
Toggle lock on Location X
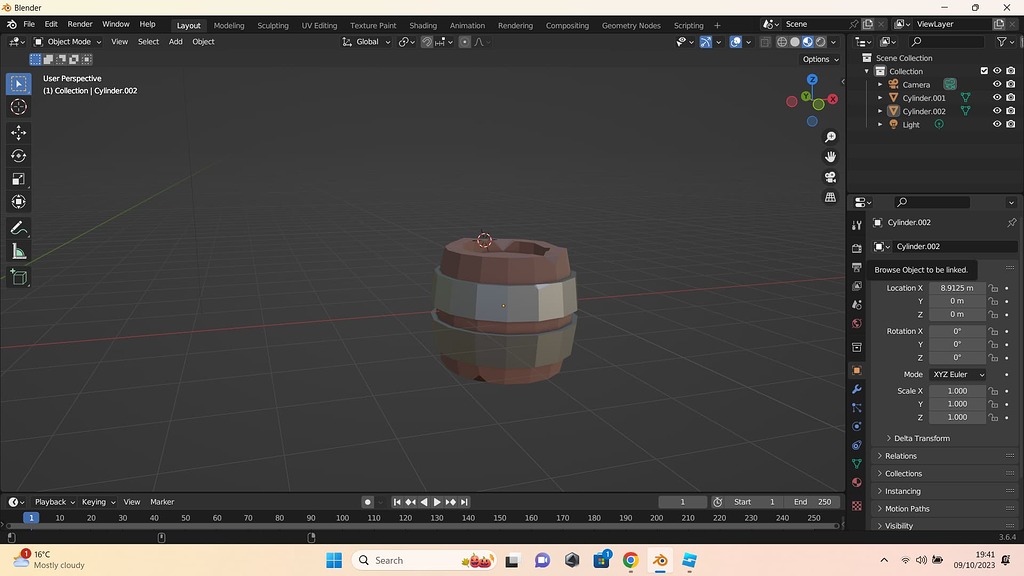[x=993, y=288]
